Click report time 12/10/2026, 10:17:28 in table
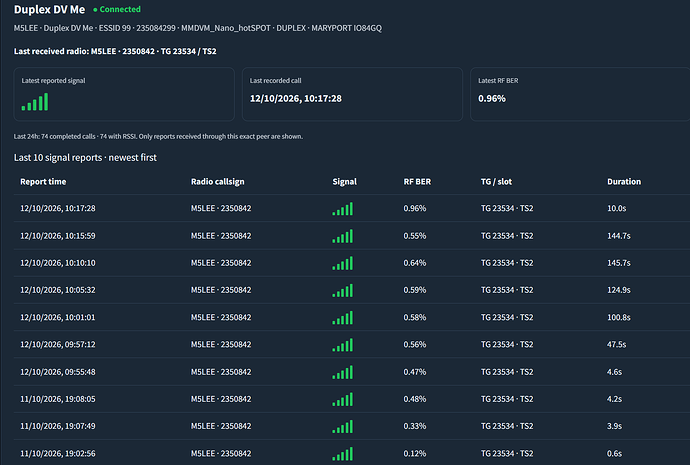The width and height of the screenshot is (690, 465). [x=58, y=209]
